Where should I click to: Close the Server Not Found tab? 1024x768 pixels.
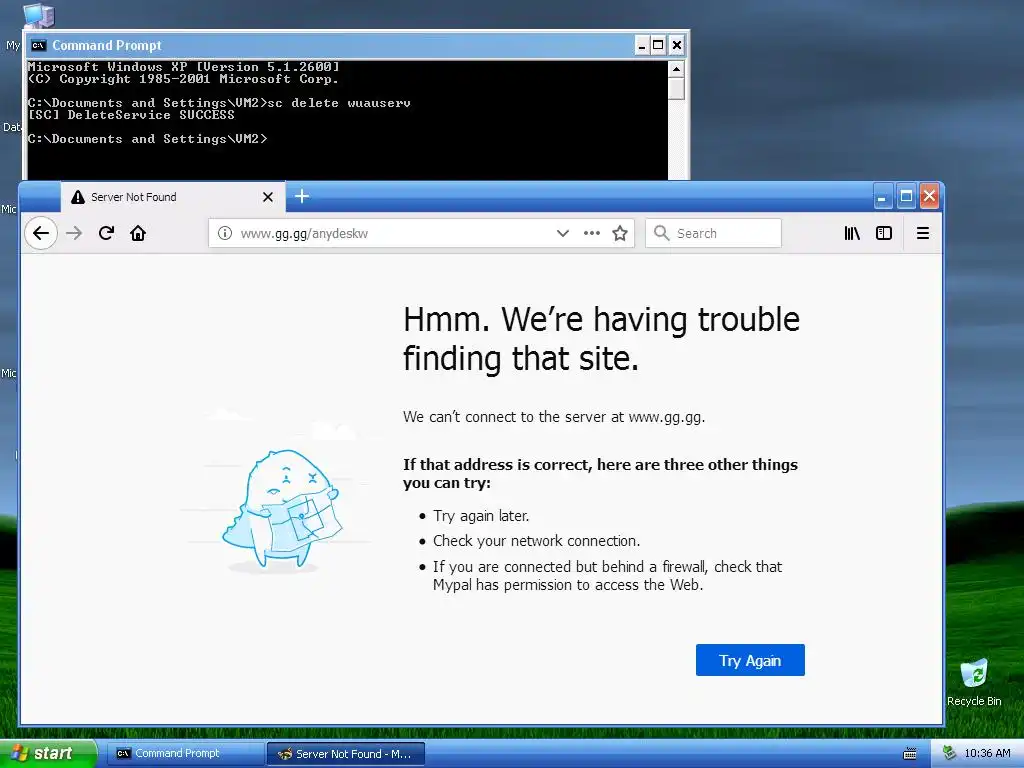(268, 197)
